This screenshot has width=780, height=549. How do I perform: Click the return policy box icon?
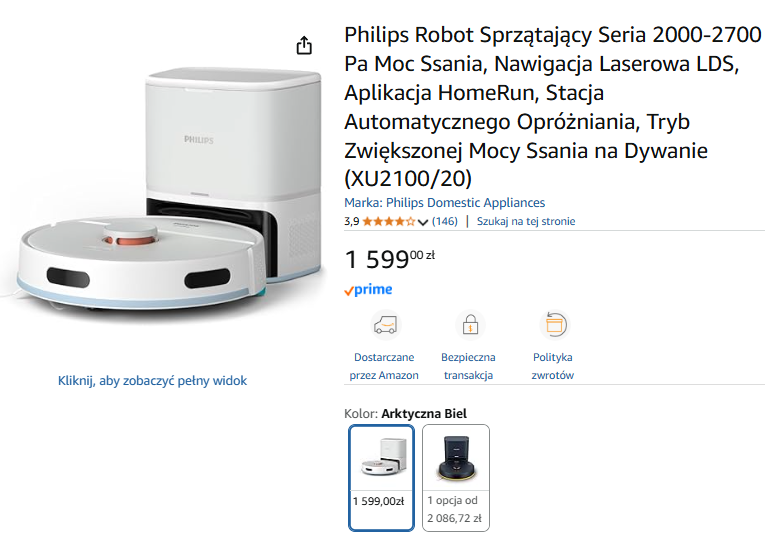click(x=553, y=325)
